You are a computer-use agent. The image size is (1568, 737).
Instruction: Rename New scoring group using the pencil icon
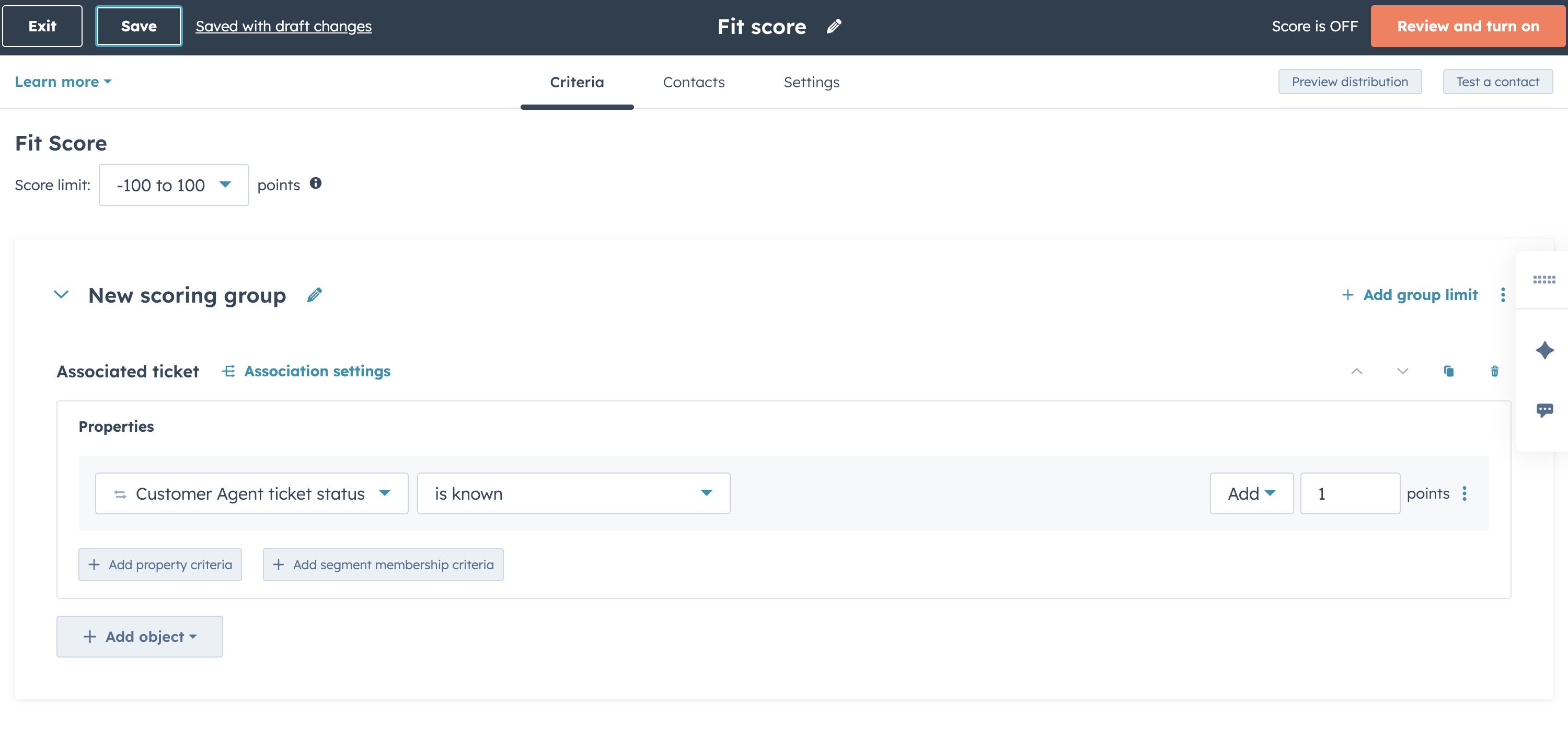[x=315, y=295]
